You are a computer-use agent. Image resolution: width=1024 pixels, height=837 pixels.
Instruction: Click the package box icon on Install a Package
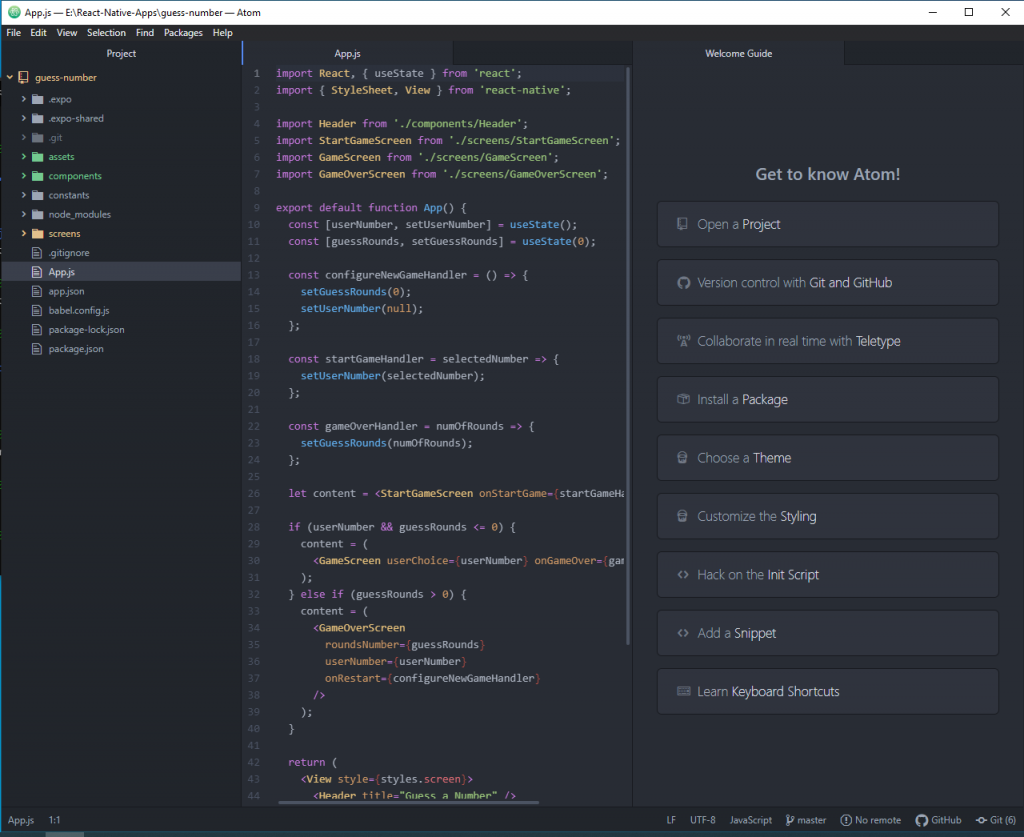coord(683,399)
